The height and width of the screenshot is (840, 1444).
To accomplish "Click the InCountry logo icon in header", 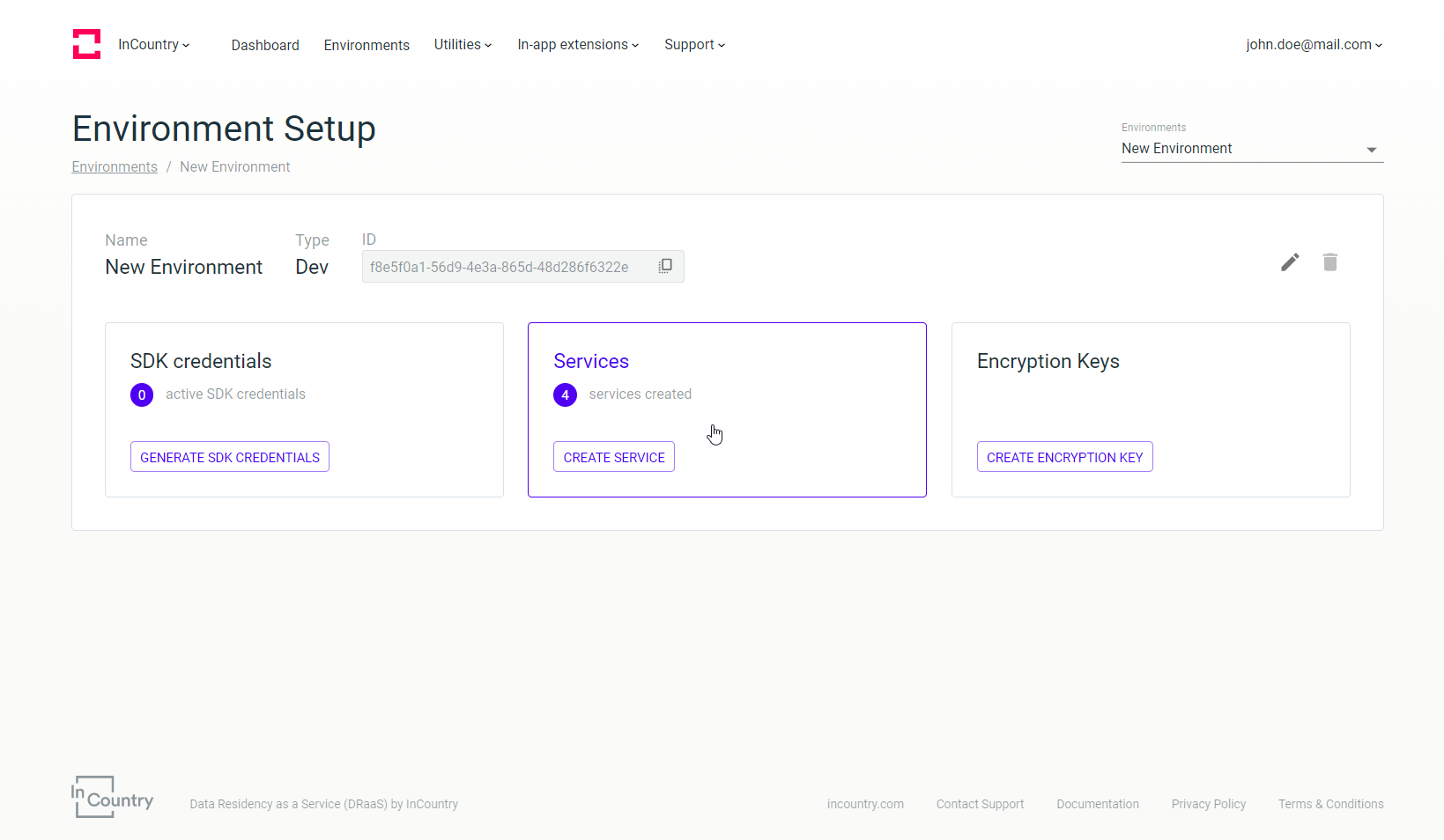I will click(86, 44).
